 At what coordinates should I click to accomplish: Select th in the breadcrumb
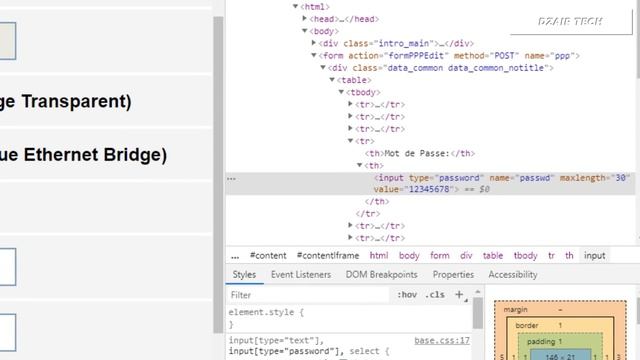(x=569, y=256)
